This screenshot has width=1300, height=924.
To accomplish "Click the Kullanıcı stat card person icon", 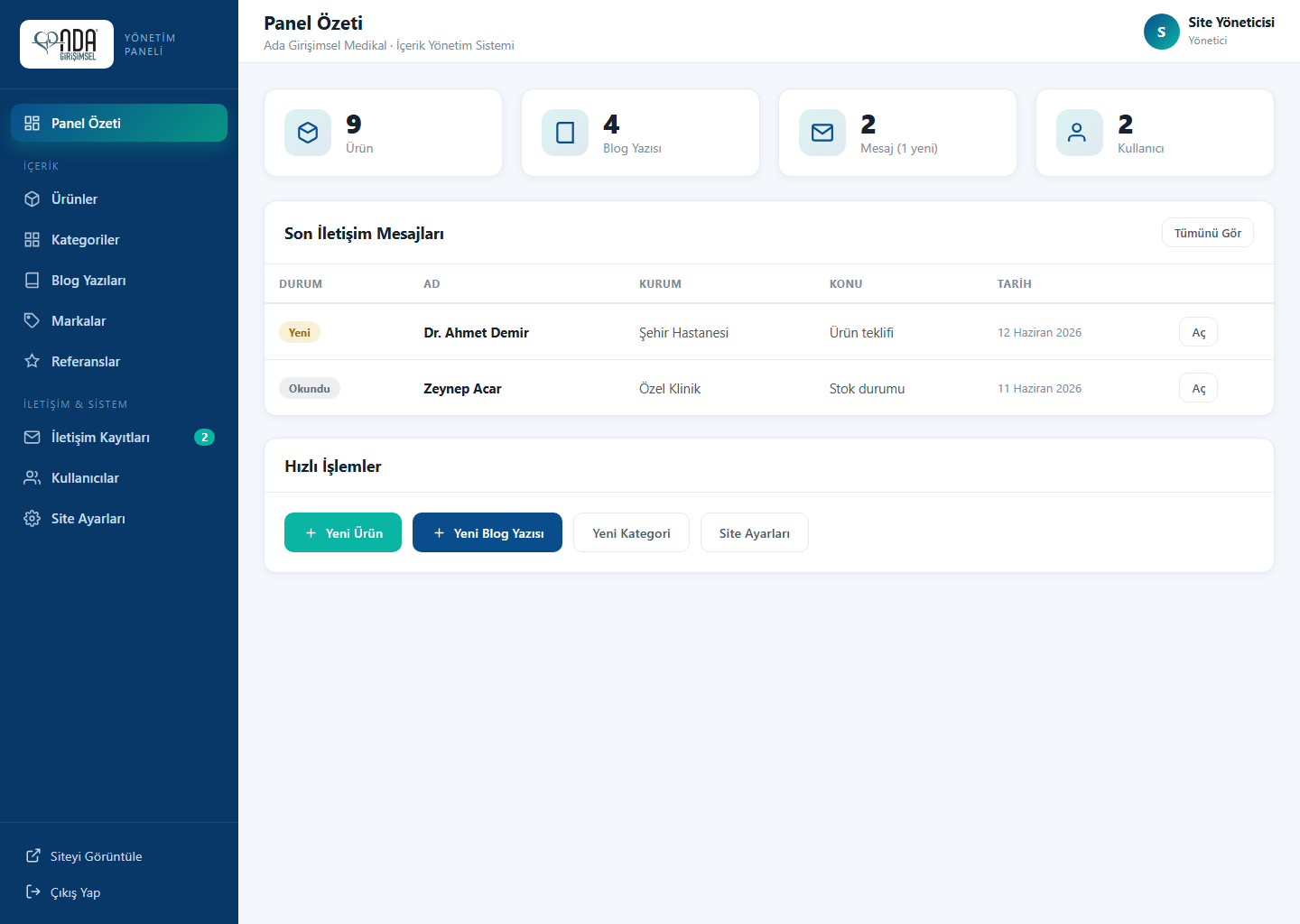I will (1080, 133).
